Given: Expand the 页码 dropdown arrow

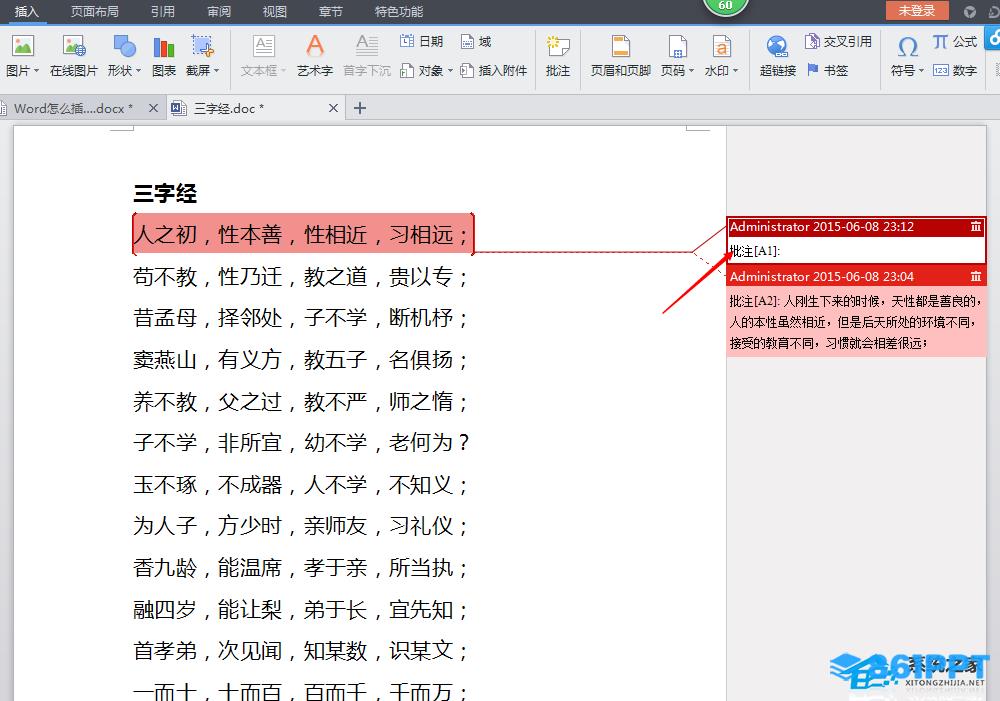Looking at the screenshot, I should pos(691,71).
